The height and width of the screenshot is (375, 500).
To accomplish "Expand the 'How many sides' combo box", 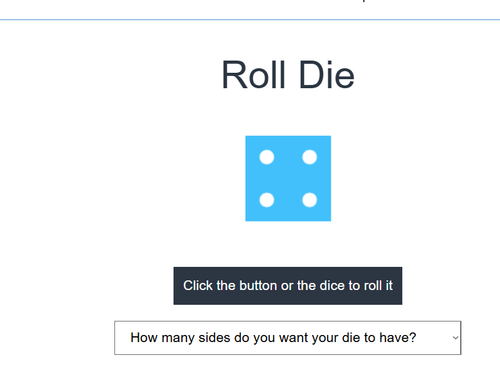I will point(288,338).
